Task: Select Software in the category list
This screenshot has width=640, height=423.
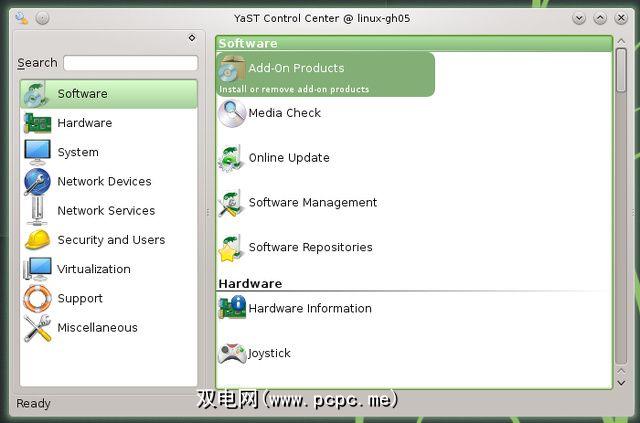Action: point(109,94)
